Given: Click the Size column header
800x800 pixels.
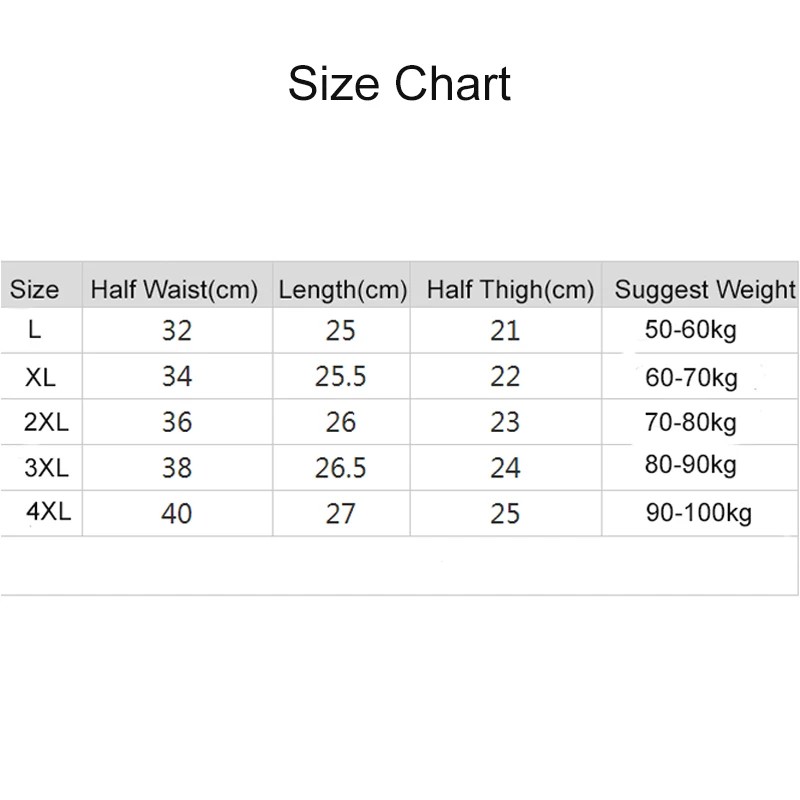Looking at the screenshot, I should click(x=35, y=291).
